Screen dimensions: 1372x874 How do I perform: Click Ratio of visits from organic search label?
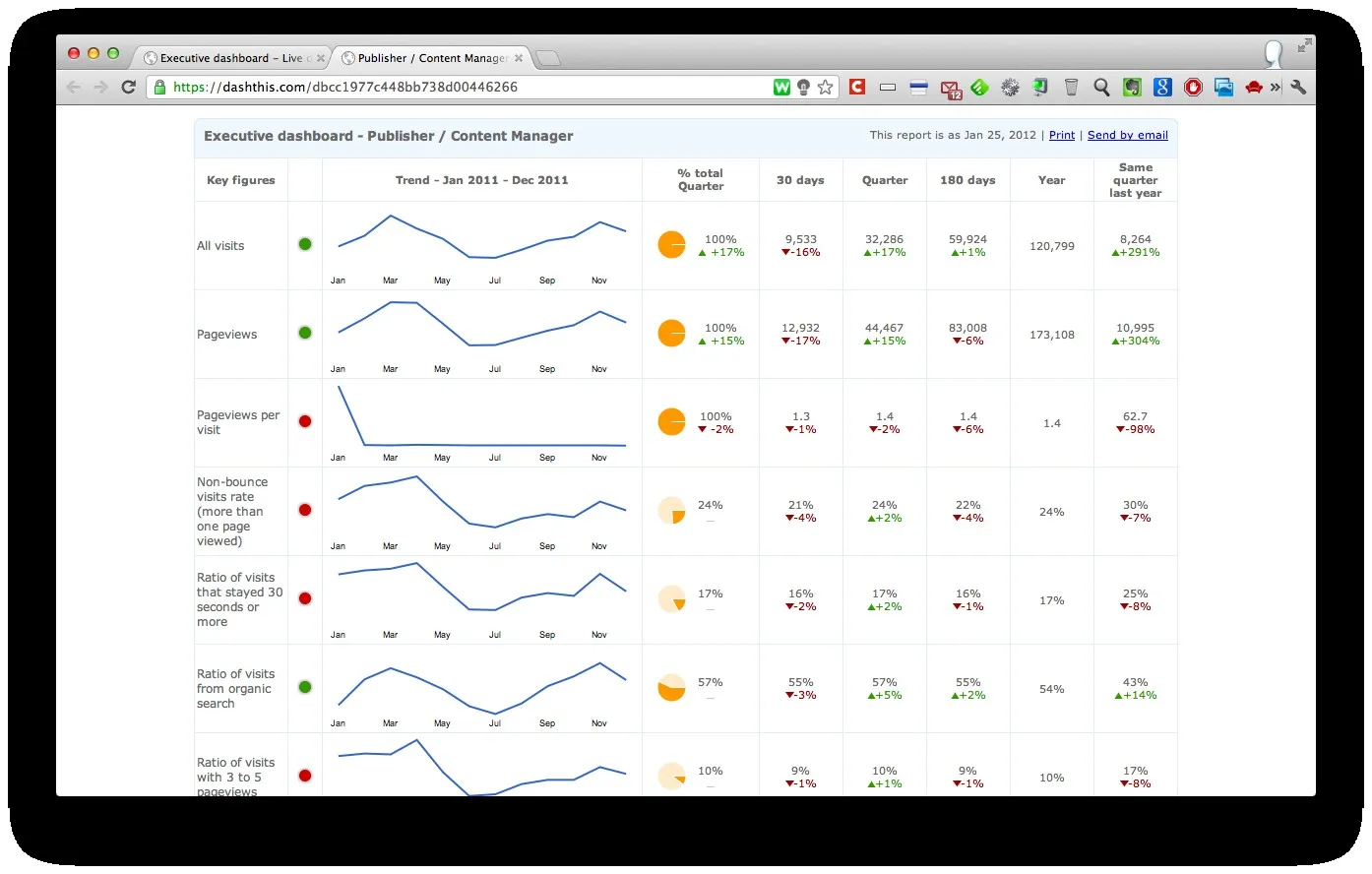tap(235, 689)
